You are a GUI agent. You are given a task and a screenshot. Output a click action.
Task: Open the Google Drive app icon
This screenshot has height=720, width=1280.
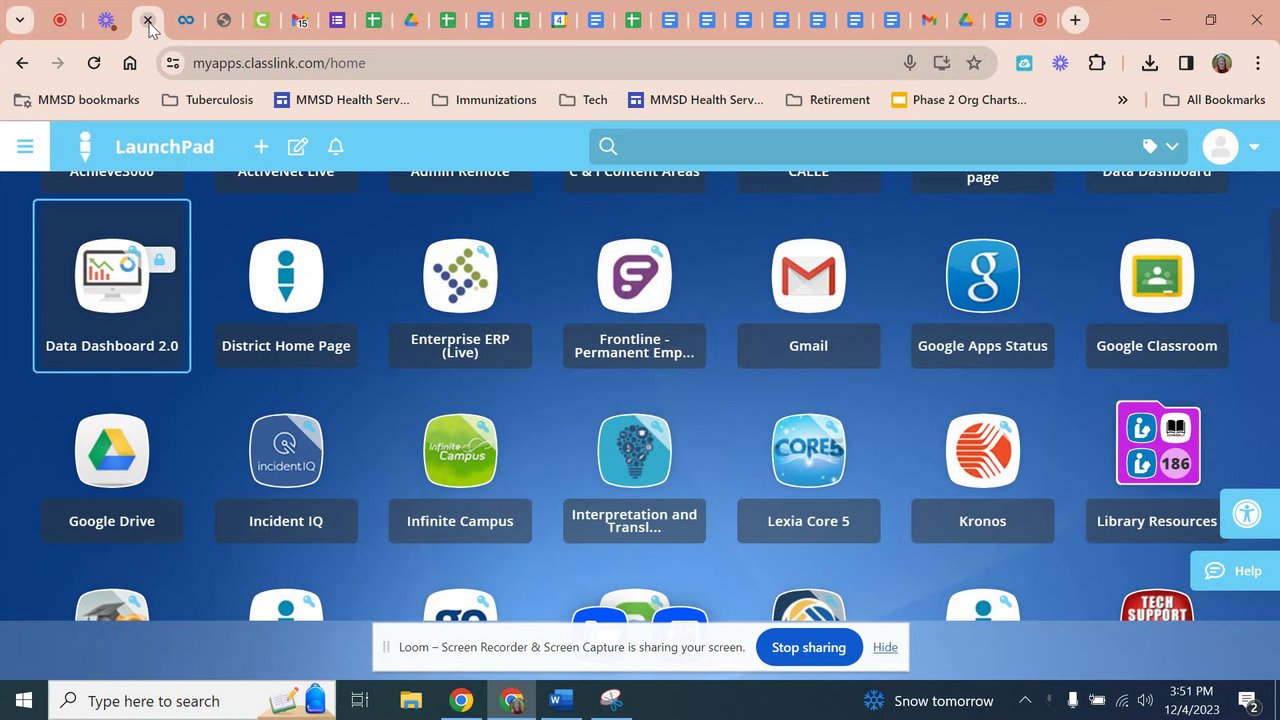coord(112,451)
